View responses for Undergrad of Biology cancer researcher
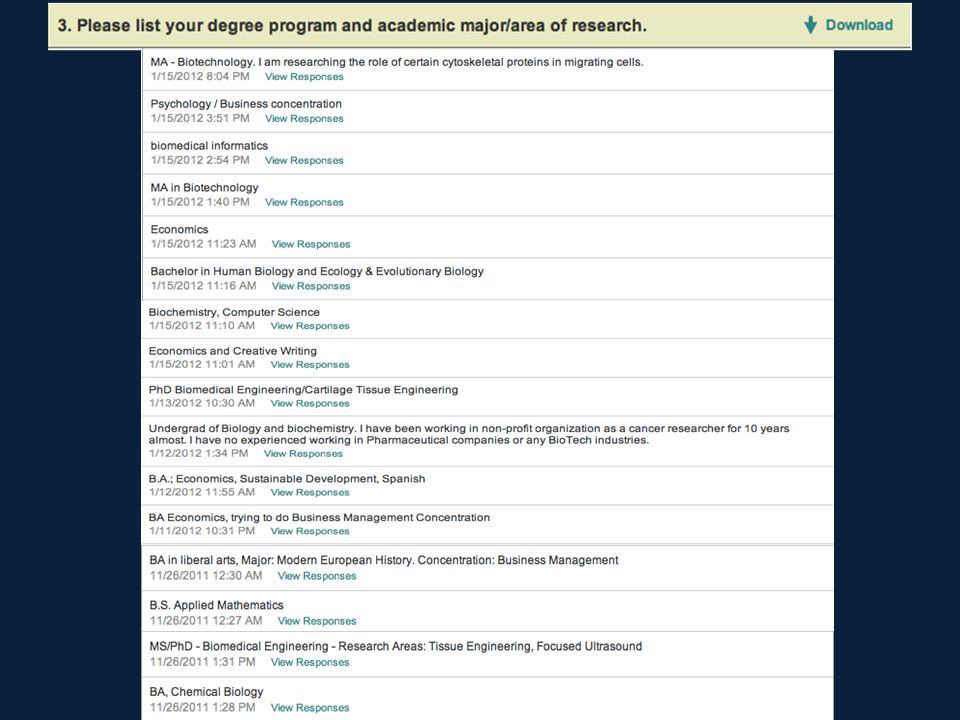This screenshot has width=960, height=720. click(x=303, y=454)
